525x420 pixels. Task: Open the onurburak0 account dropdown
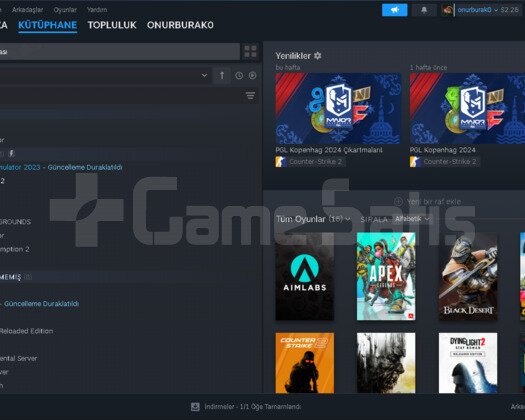477,10
